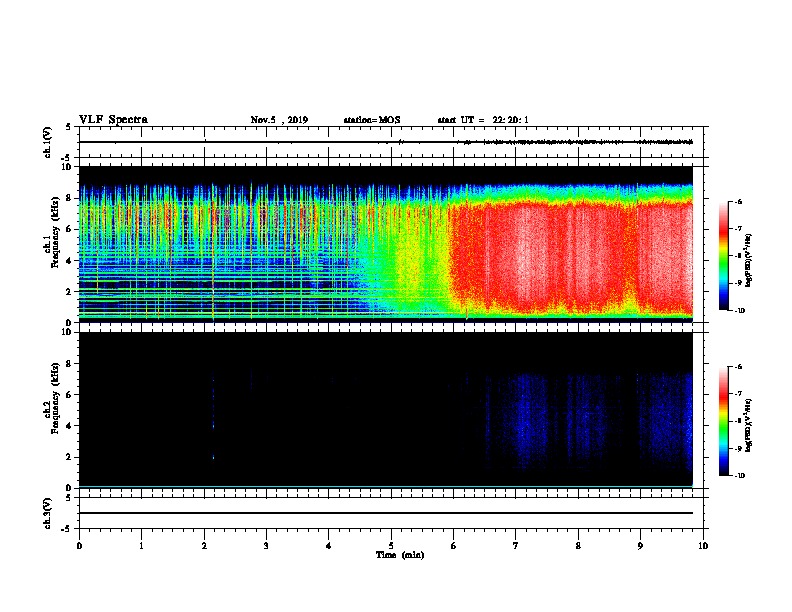Viewport: 792px width, 612px height.
Task: Click the "ch.1(V)" axis label
Action: click(48, 142)
